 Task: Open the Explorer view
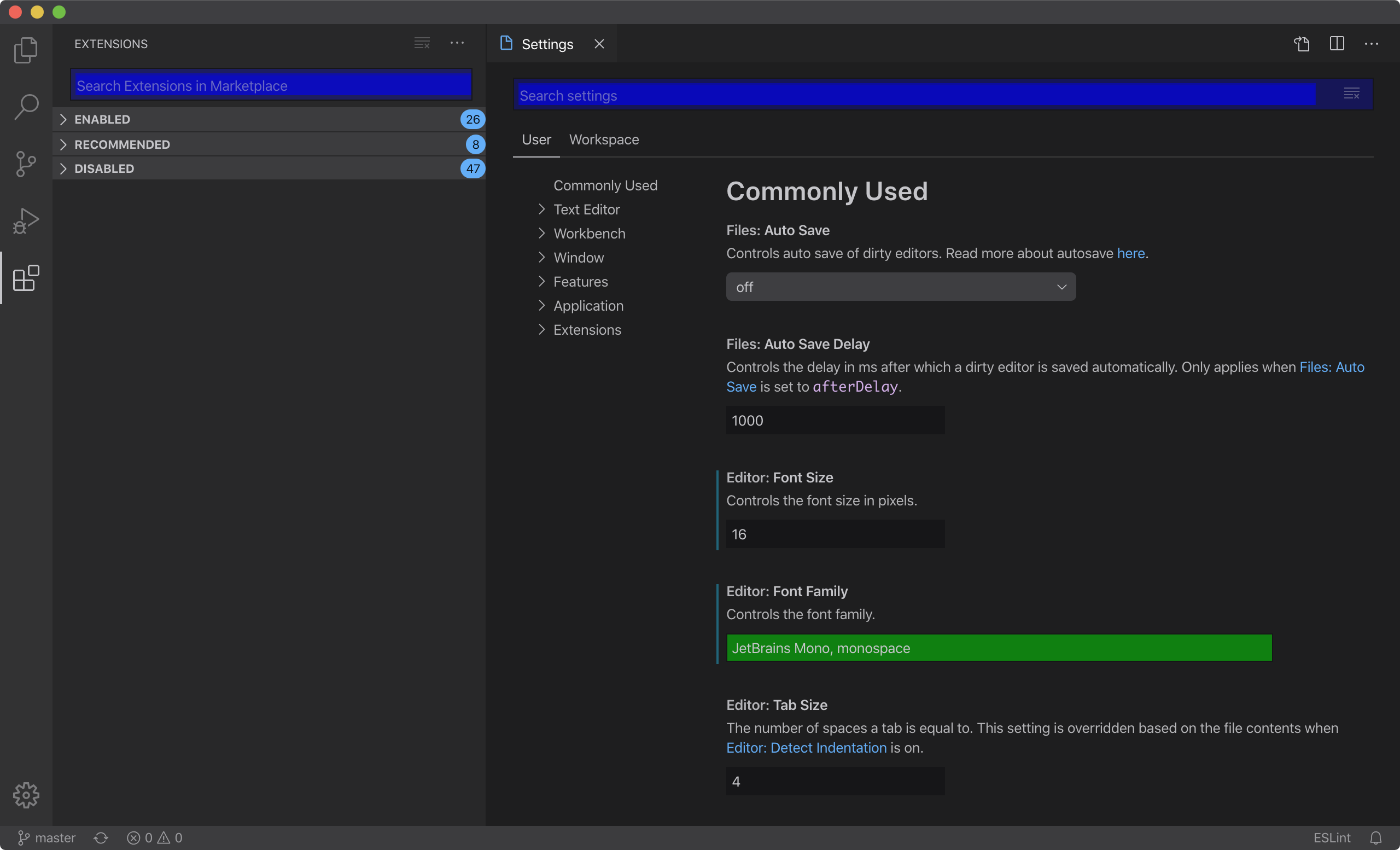[x=26, y=50]
